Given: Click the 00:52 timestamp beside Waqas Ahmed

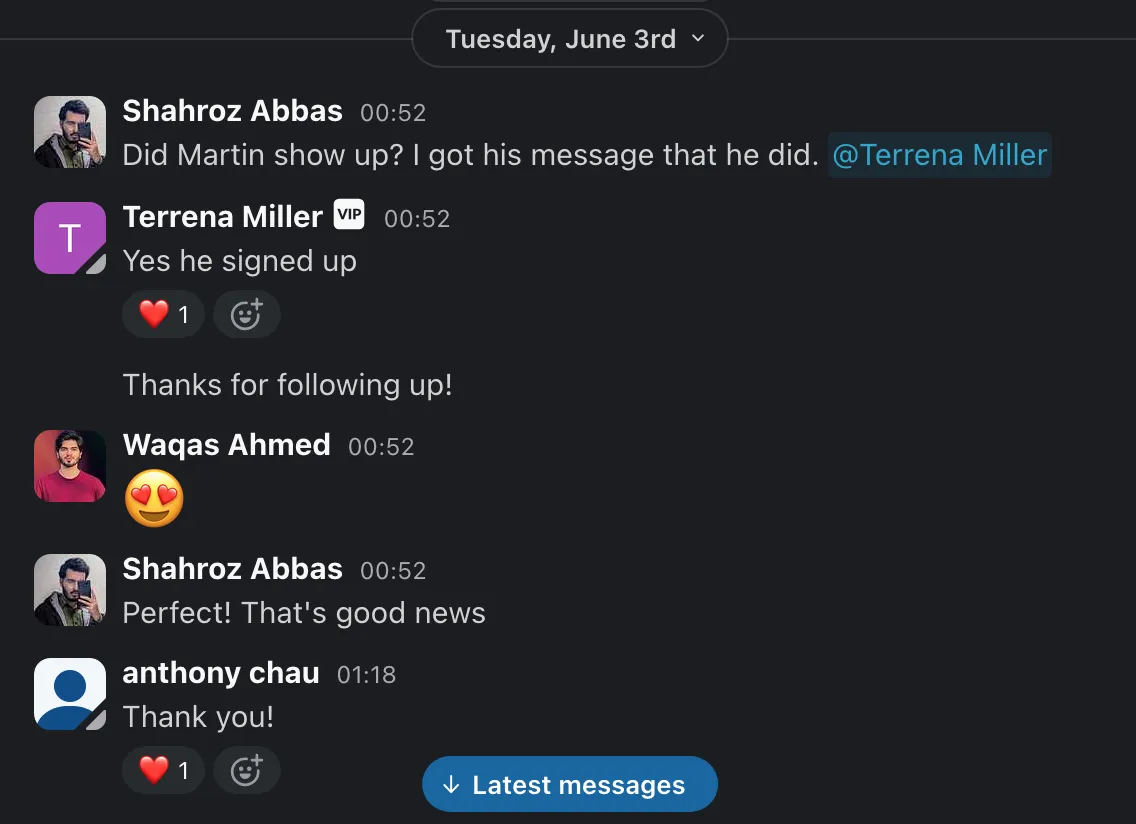Looking at the screenshot, I should pyautogui.click(x=381, y=447).
